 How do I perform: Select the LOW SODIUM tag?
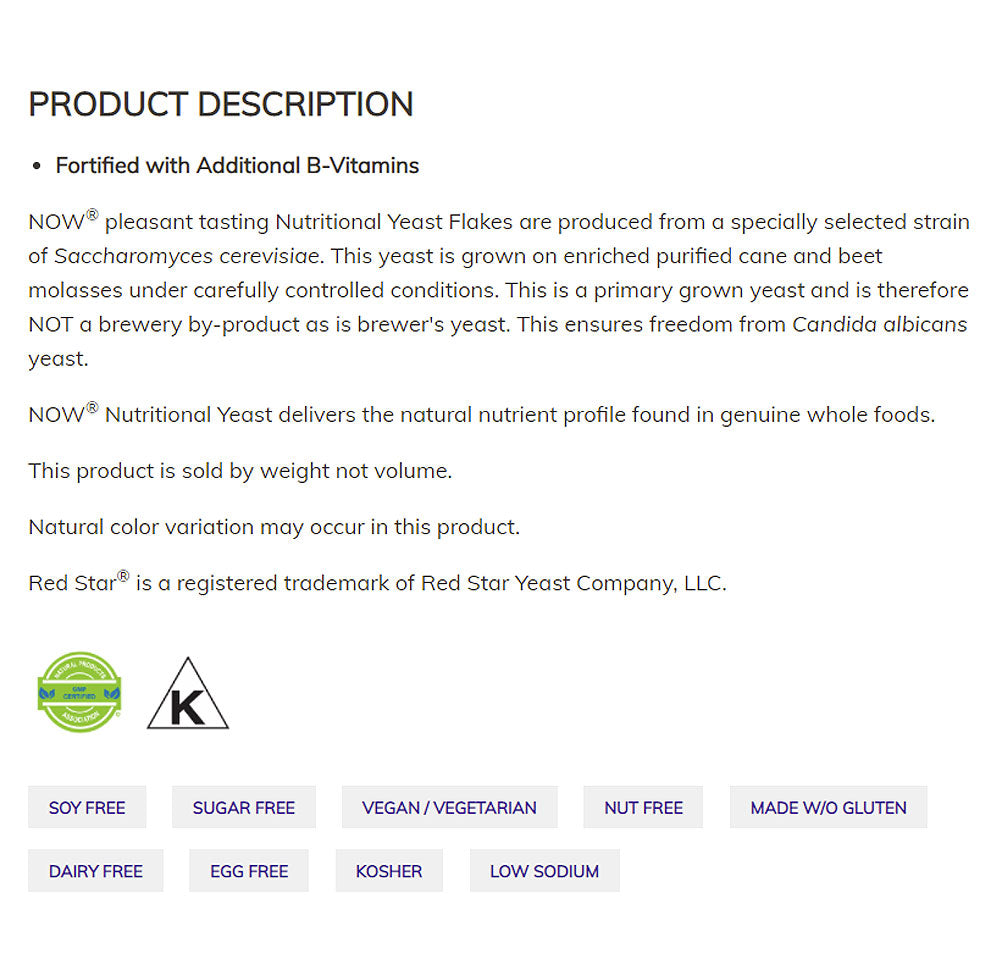(x=544, y=871)
